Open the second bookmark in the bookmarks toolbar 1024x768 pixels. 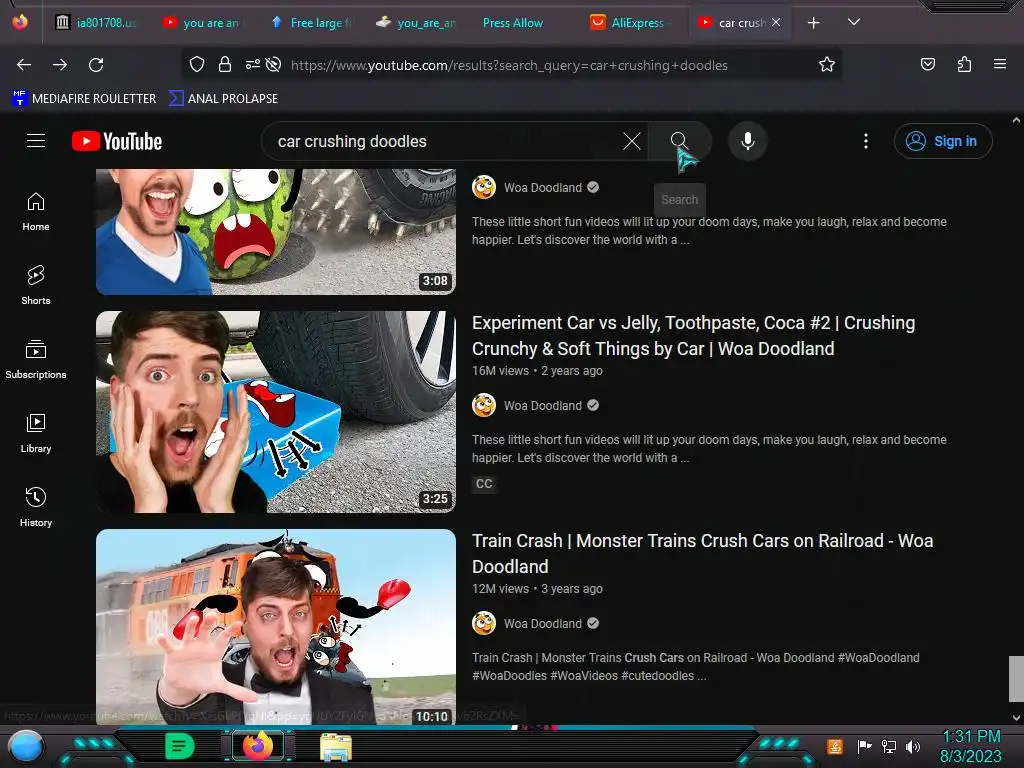(223, 99)
